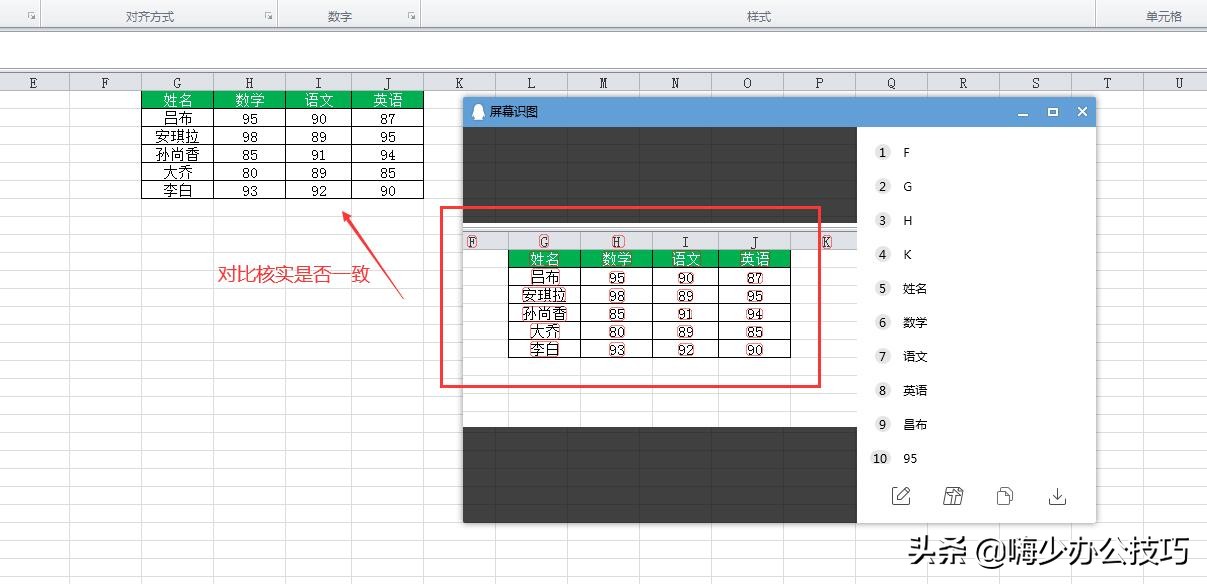Select Excel column I header
Screen dimensions: 1207x584
(318, 83)
